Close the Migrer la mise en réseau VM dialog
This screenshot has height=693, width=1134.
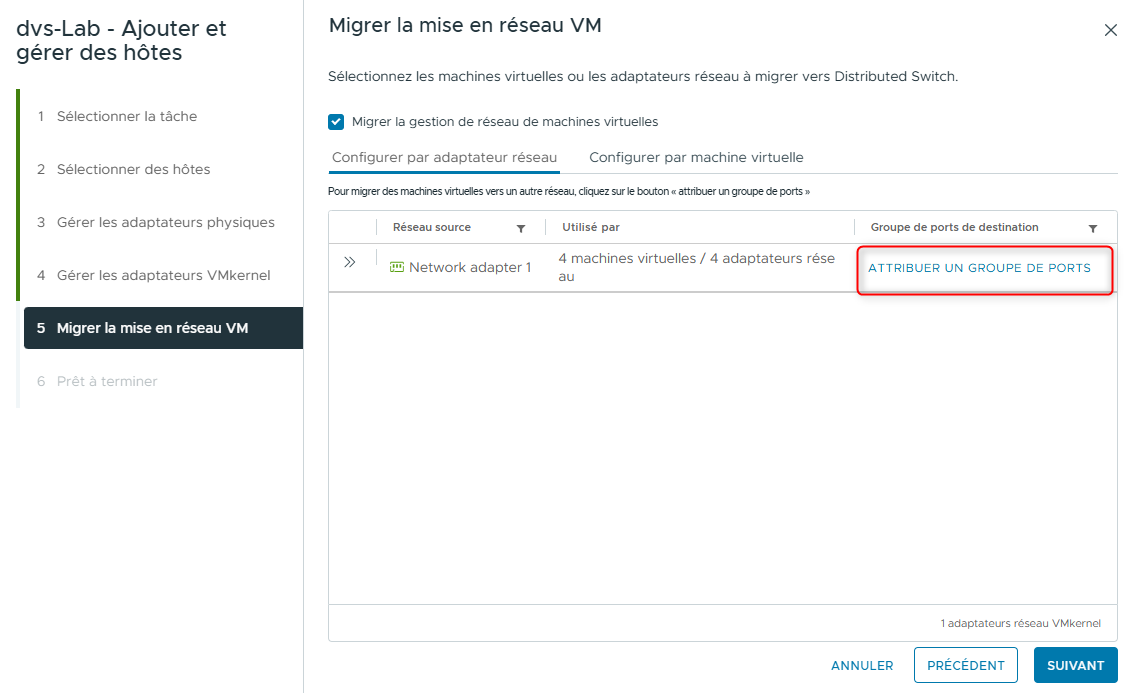[x=1110, y=30]
